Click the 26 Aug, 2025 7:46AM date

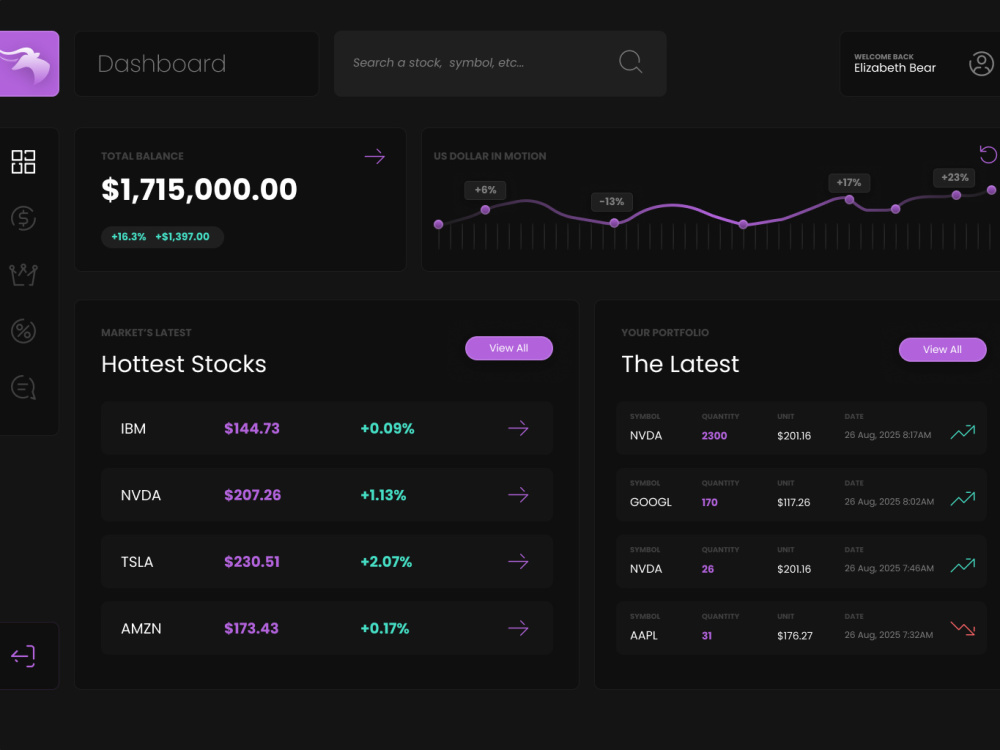tap(889, 568)
